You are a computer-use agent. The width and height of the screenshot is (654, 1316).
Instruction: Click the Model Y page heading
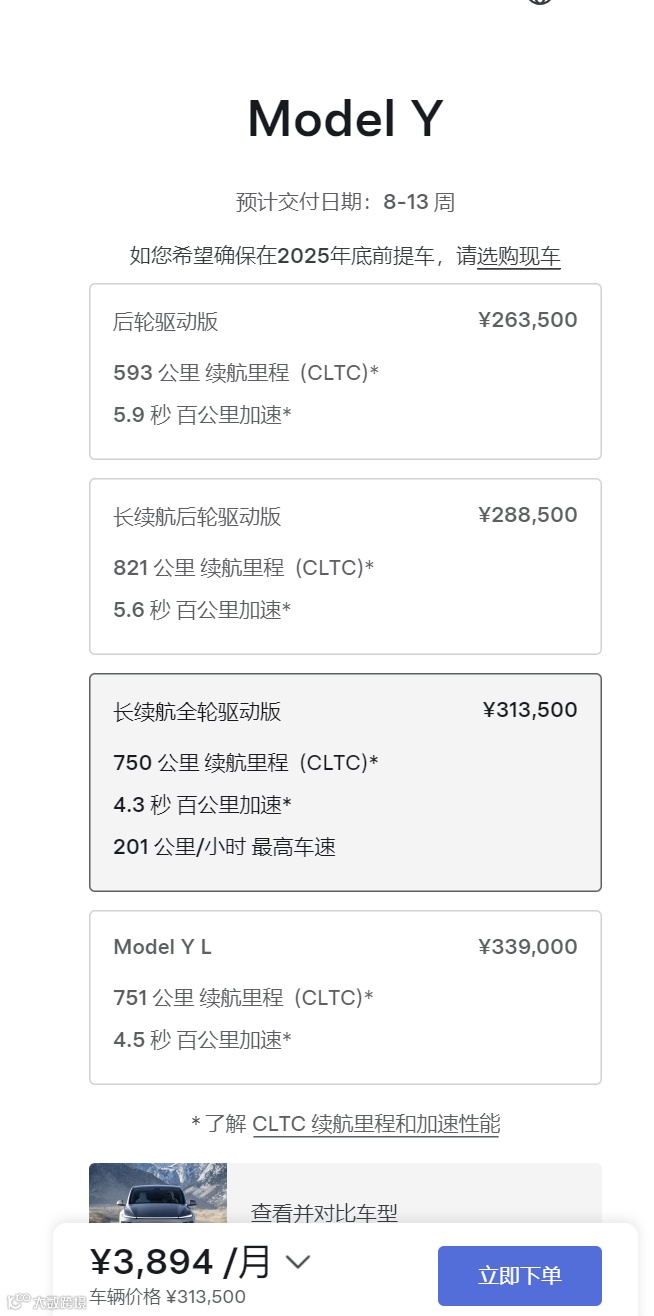[345, 119]
